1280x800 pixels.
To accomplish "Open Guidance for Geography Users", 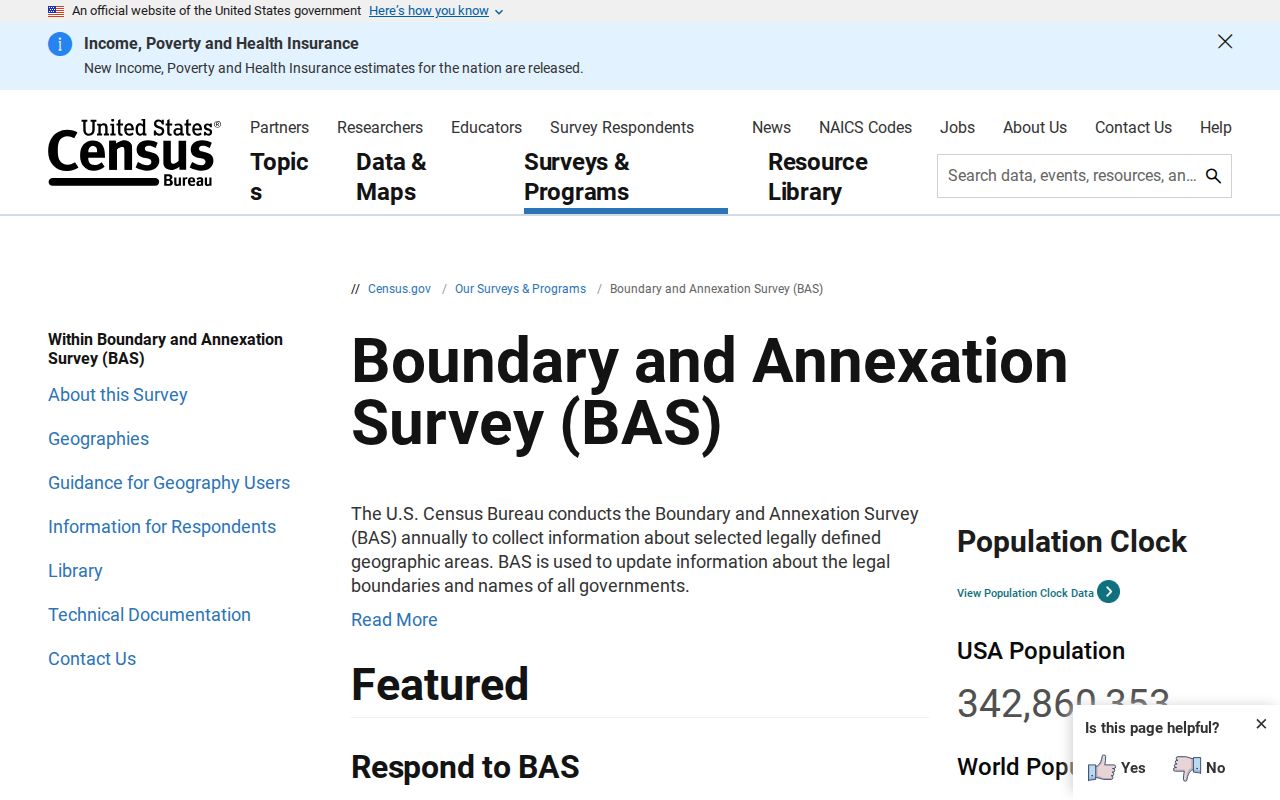I will pos(169,483).
